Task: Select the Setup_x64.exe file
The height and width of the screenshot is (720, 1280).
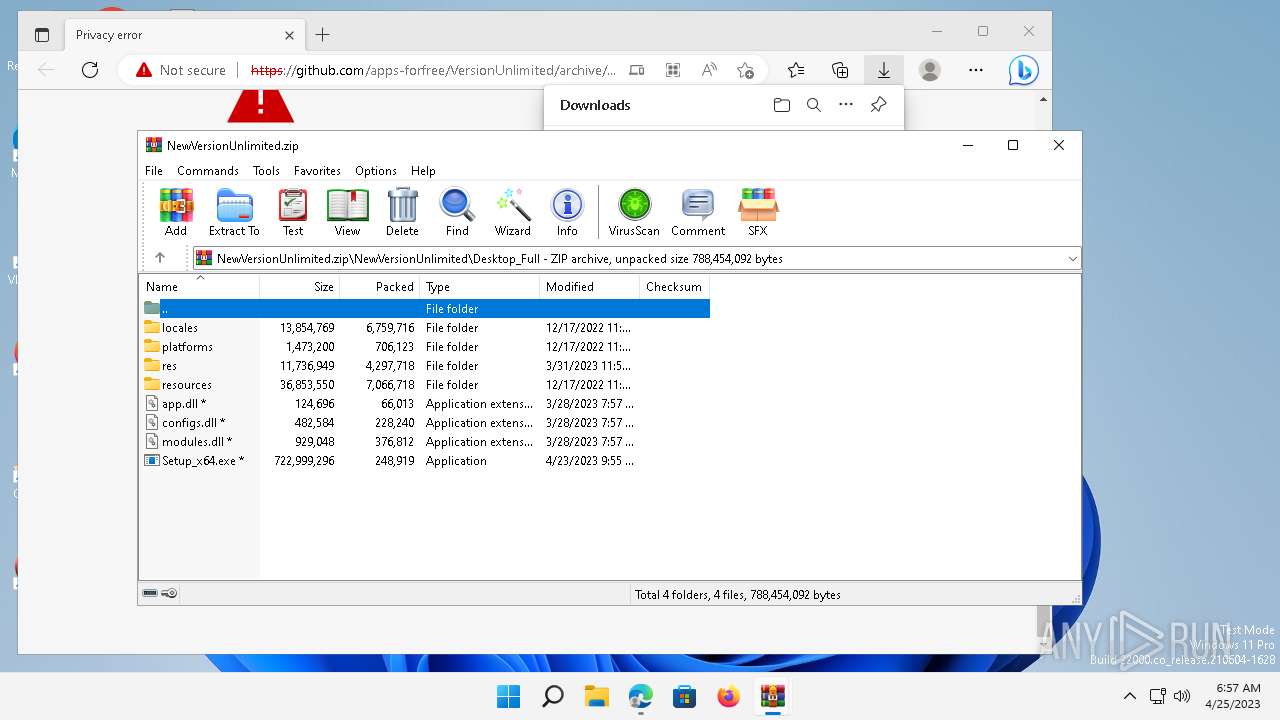Action: coord(203,461)
